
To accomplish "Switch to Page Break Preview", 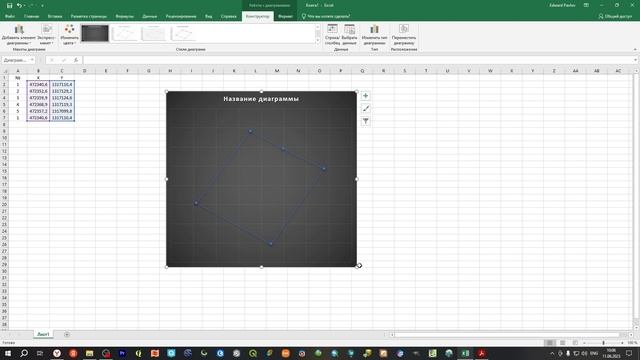I will click(575, 343).
